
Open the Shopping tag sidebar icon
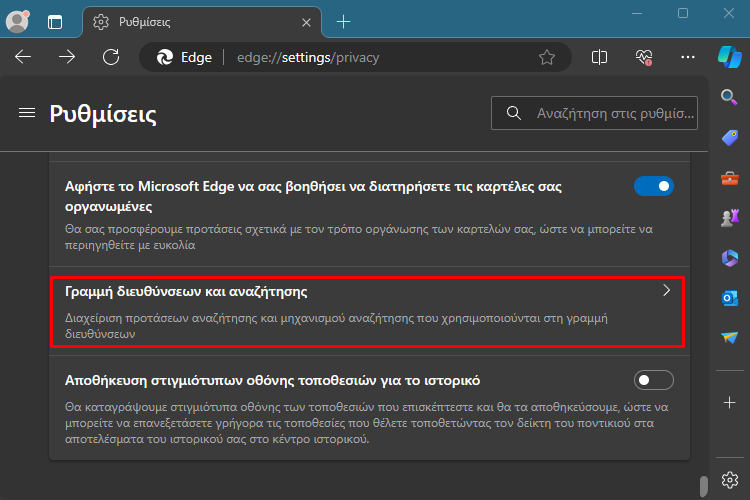pos(729,138)
